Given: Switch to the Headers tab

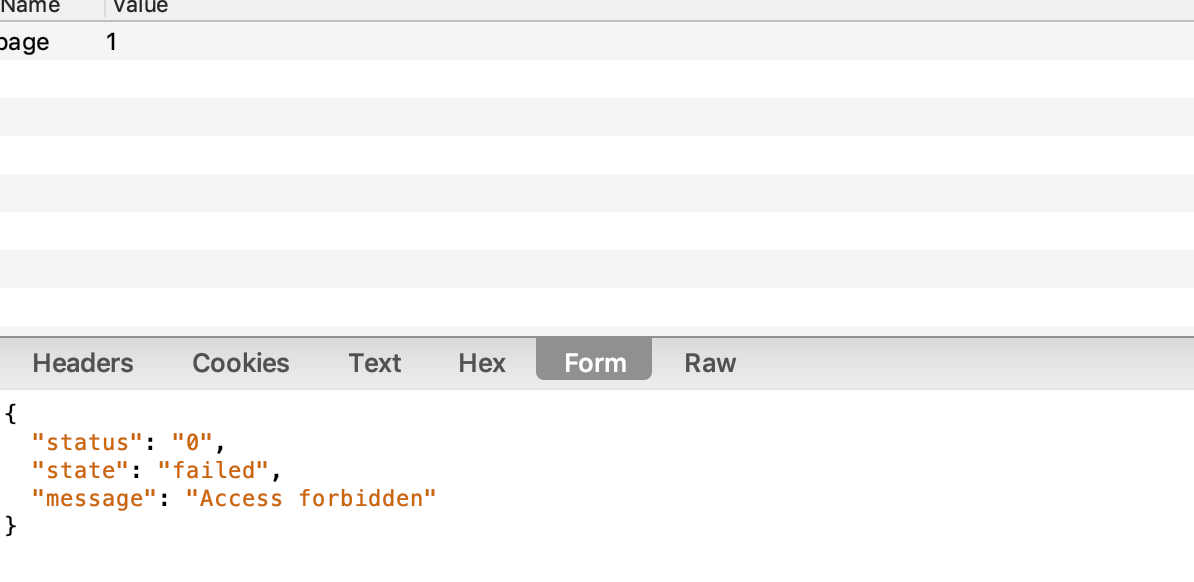Looking at the screenshot, I should pos(82,363).
